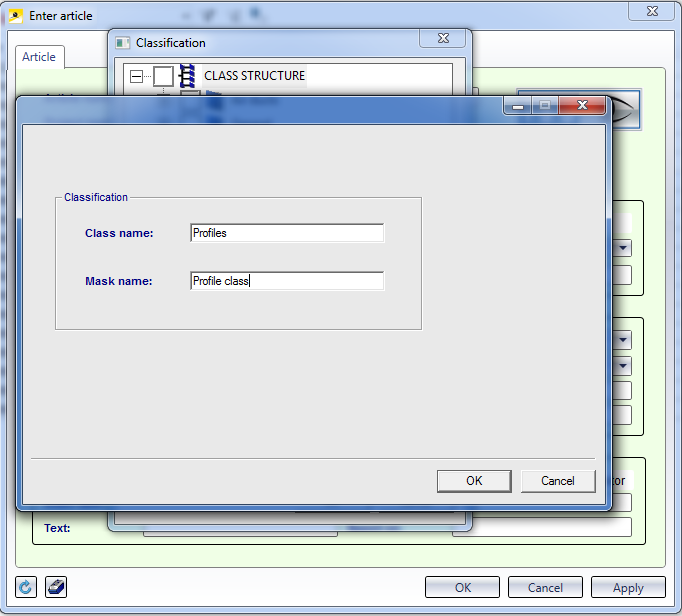Click Cancel in Enter article window
This screenshot has height=616, width=682.
pyautogui.click(x=545, y=587)
